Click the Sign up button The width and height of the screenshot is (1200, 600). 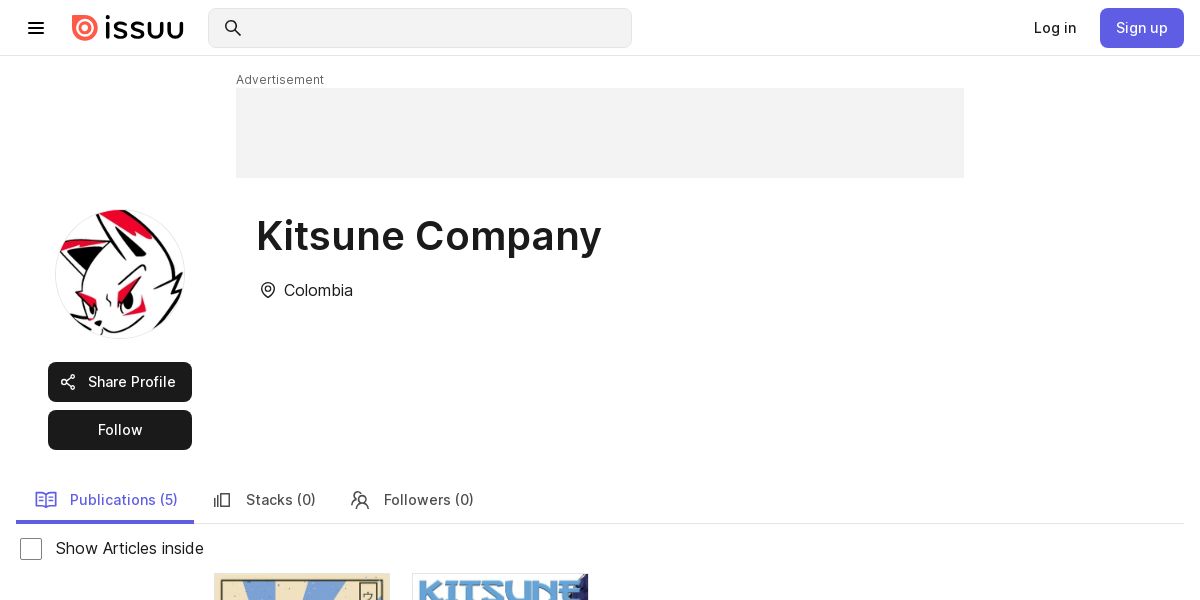tap(1142, 28)
